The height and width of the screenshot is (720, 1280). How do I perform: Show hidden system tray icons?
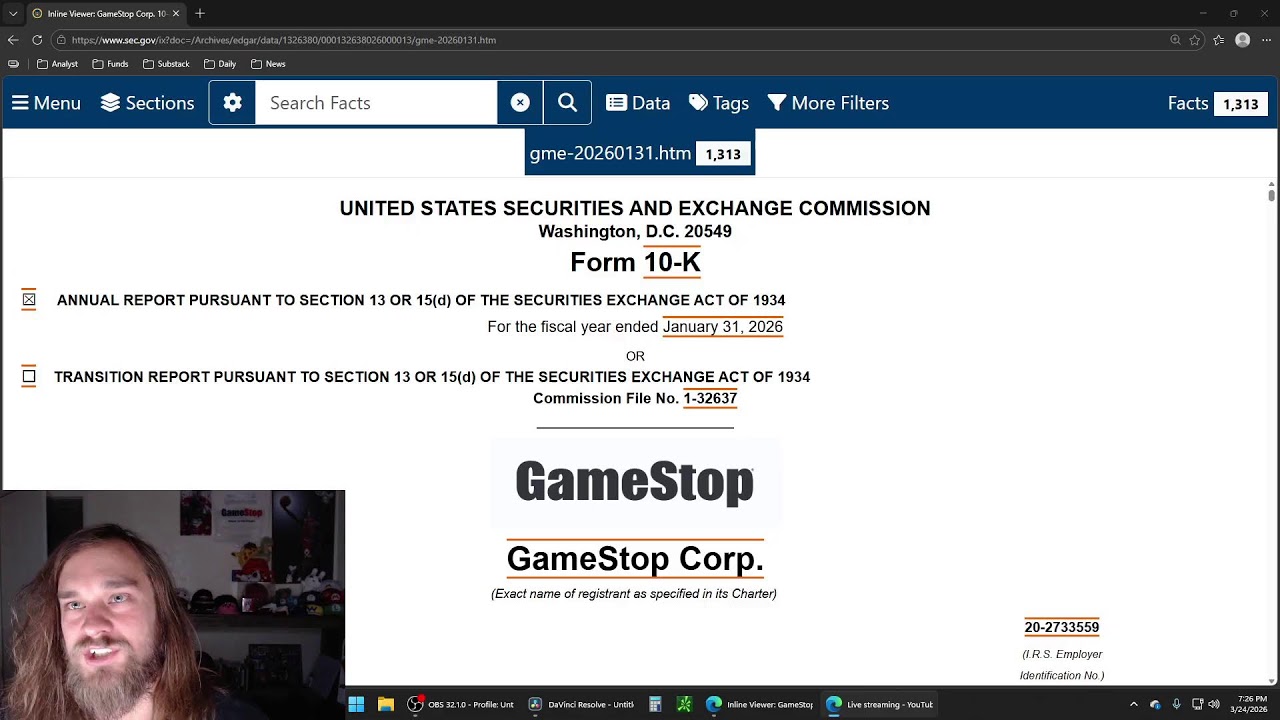click(1133, 704)
